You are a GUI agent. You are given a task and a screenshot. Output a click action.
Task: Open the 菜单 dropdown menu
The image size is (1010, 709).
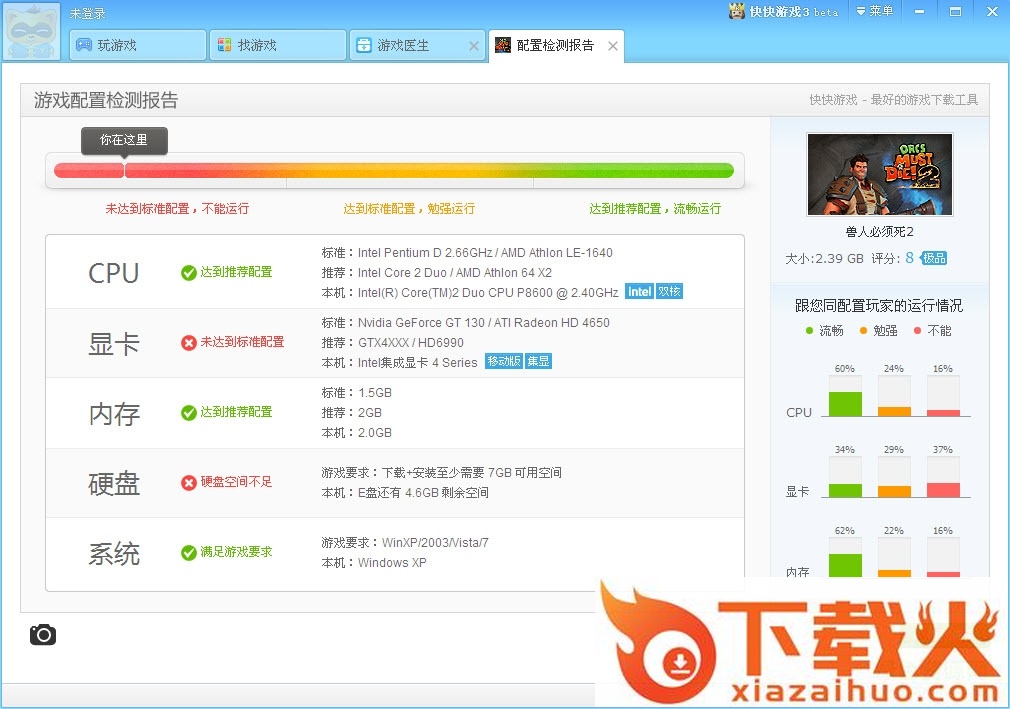(x=874, y=11)
